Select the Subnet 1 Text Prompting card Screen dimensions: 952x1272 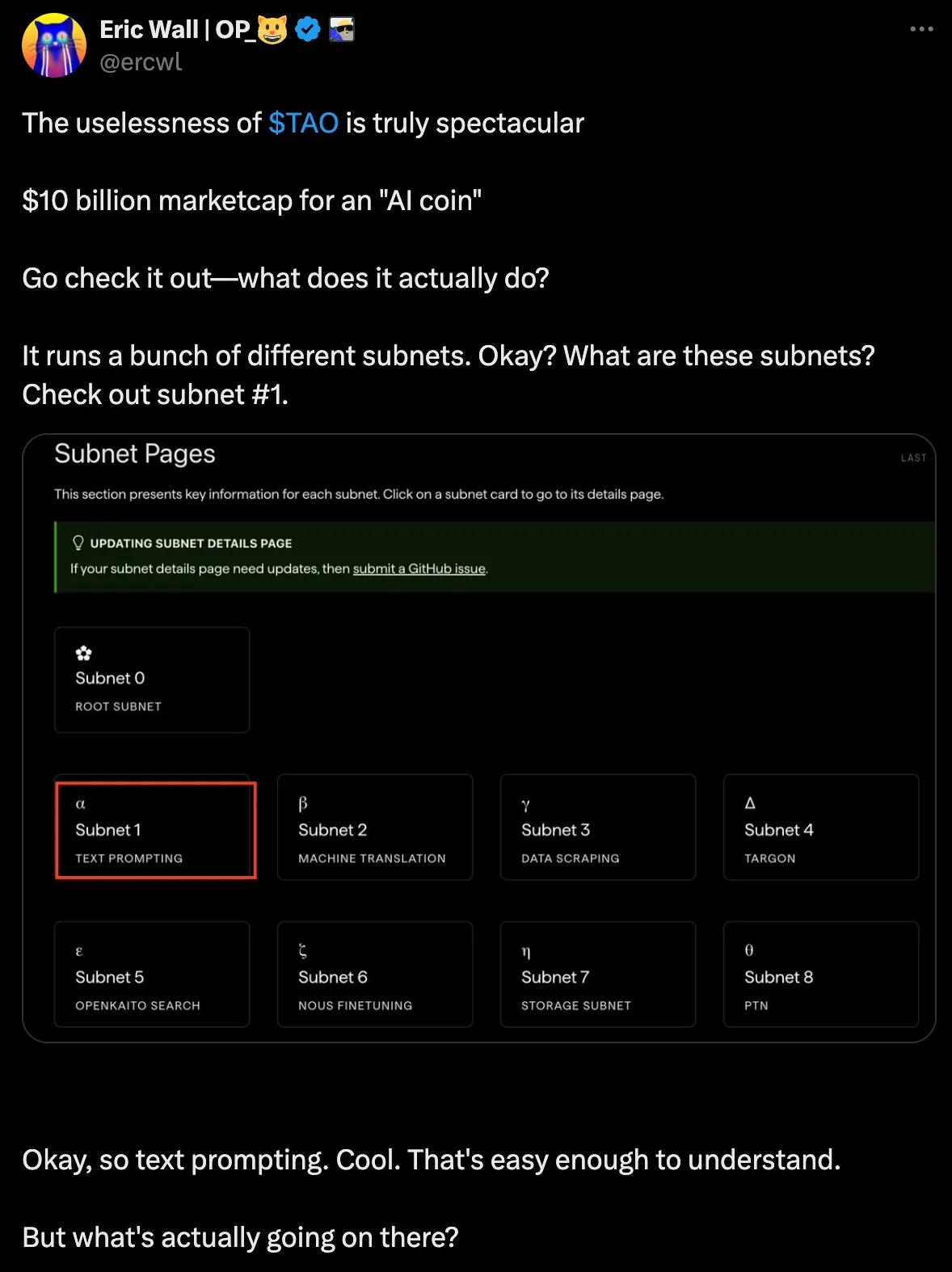(x=155, y=830)
